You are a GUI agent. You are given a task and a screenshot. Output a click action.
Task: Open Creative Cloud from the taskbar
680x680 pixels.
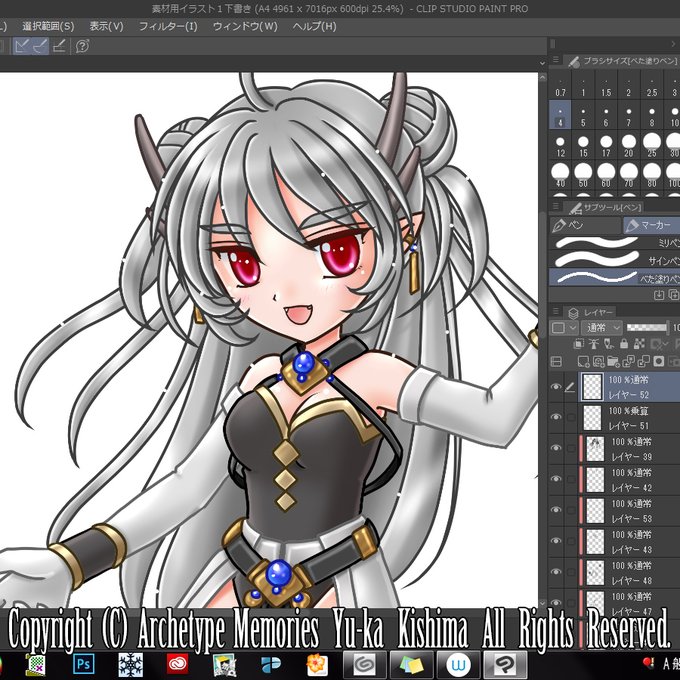click(178, 664)
